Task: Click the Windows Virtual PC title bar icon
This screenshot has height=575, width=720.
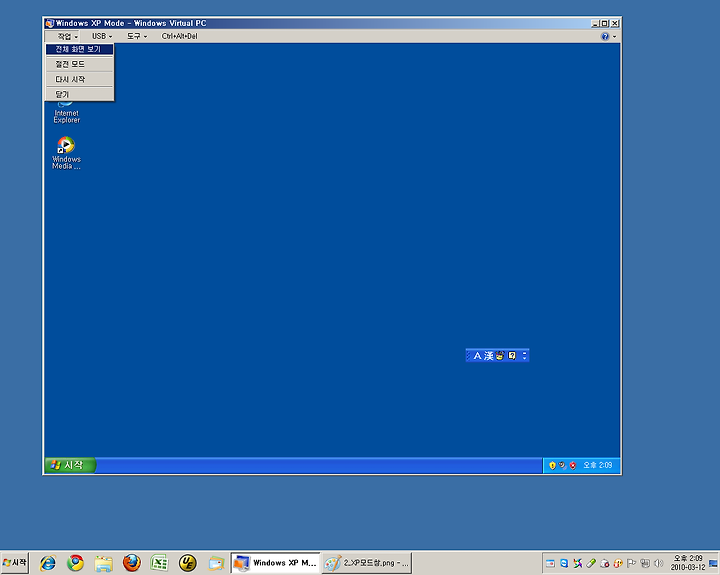Action: tap(50, 23)
